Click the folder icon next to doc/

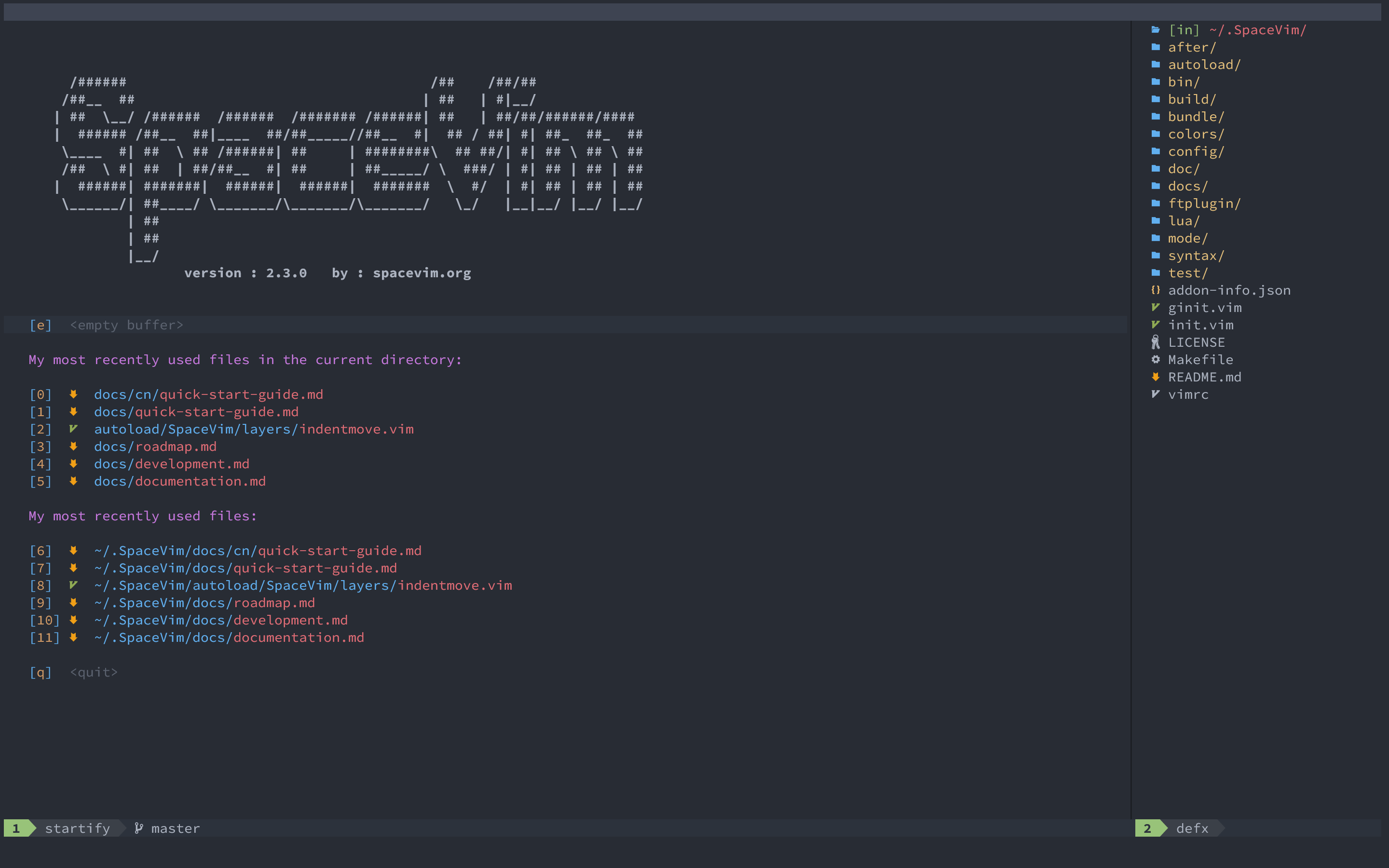pyautogui.click(x=1156, y=169)
